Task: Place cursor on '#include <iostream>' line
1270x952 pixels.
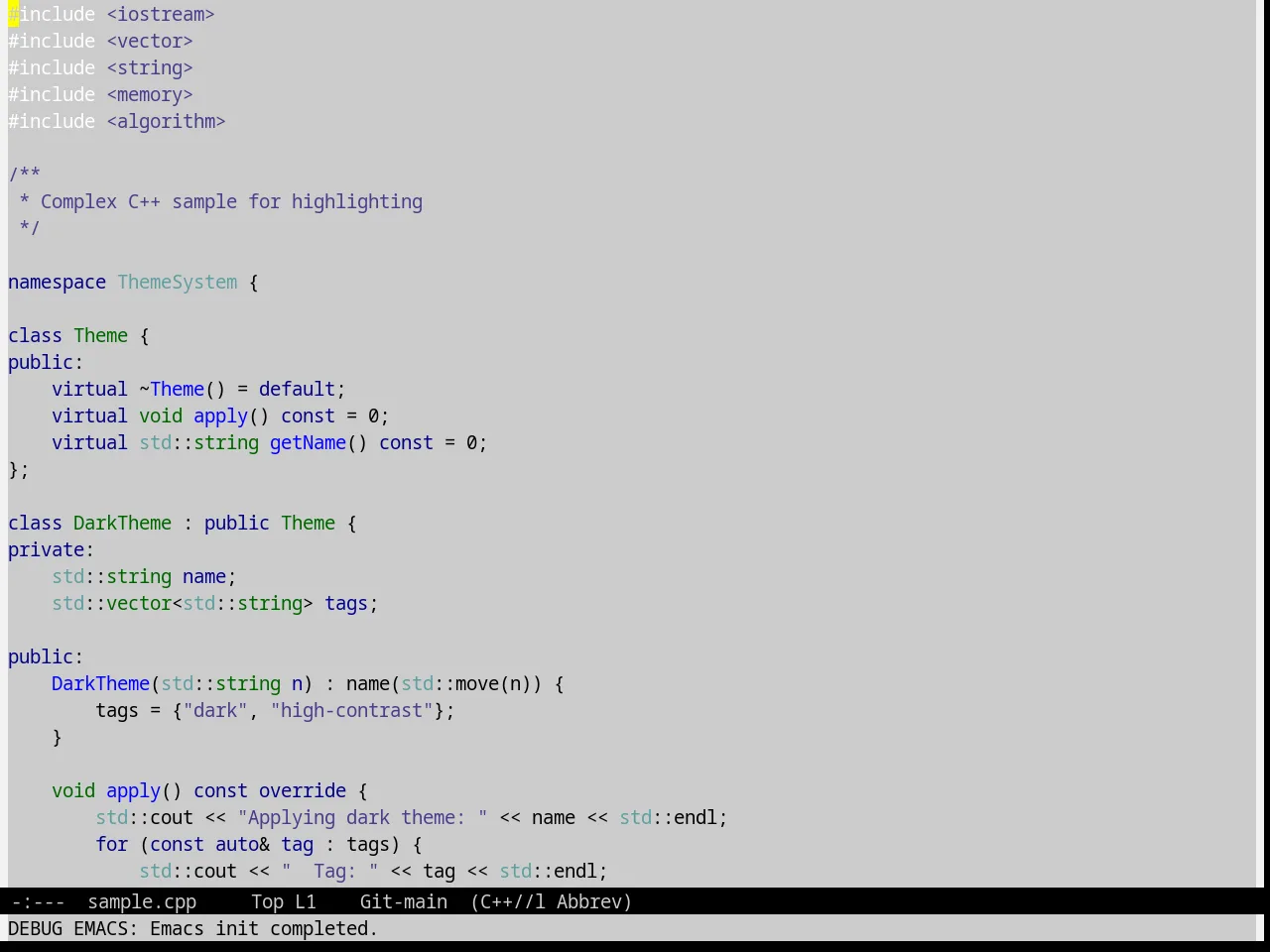Action: click(x=111, y=14)
